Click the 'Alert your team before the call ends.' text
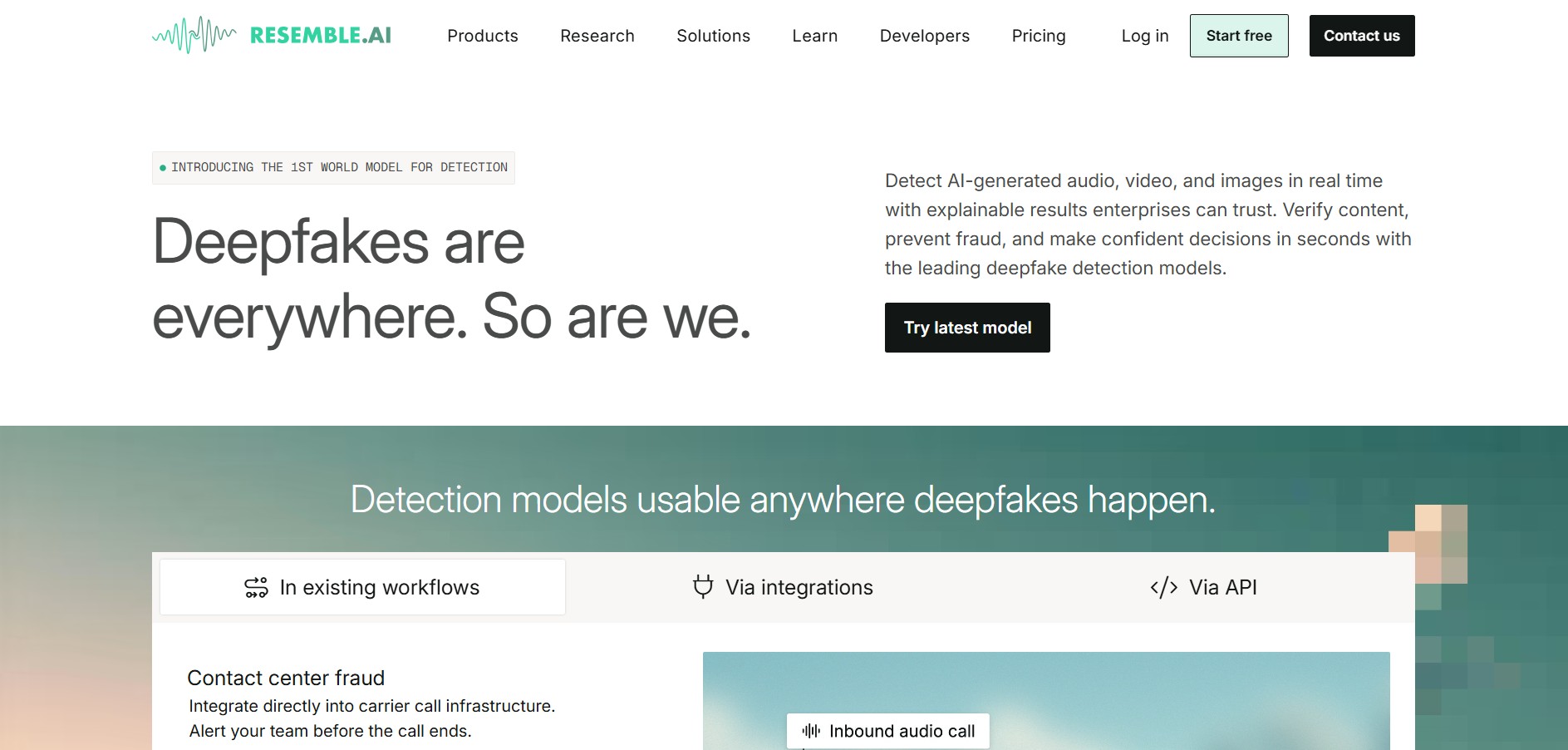 point(330,731)
